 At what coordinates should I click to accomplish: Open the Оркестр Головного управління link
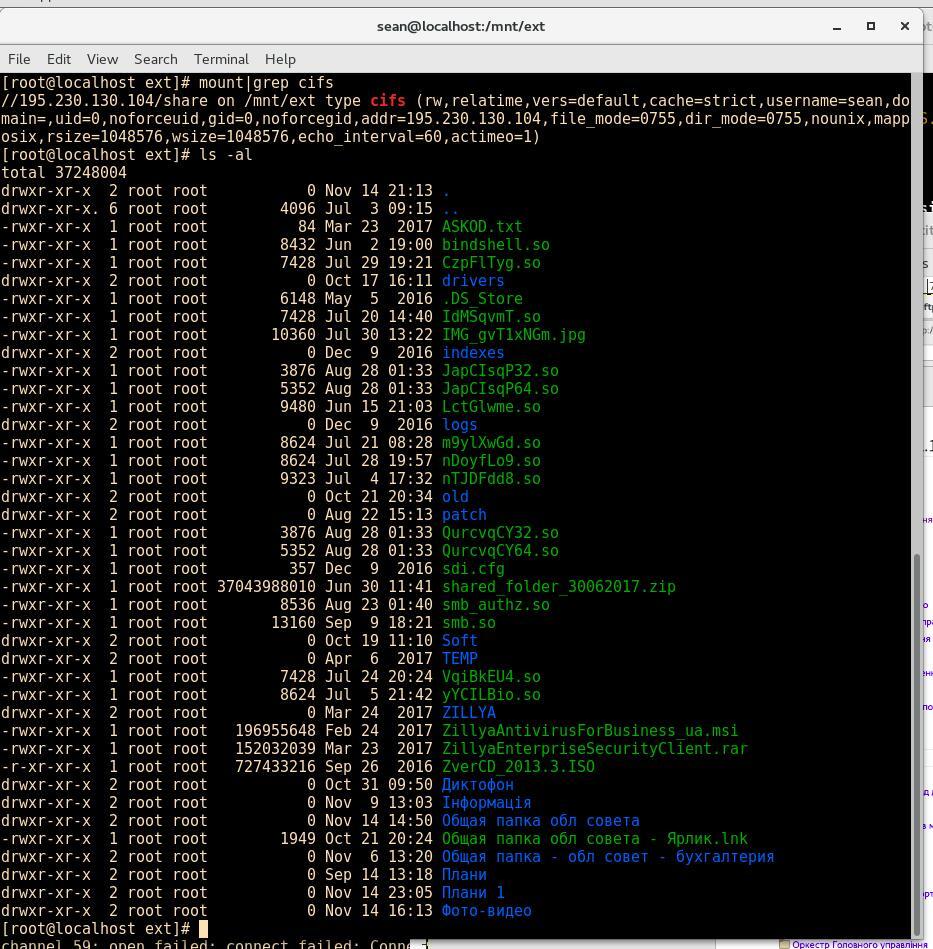pos(860,944)
